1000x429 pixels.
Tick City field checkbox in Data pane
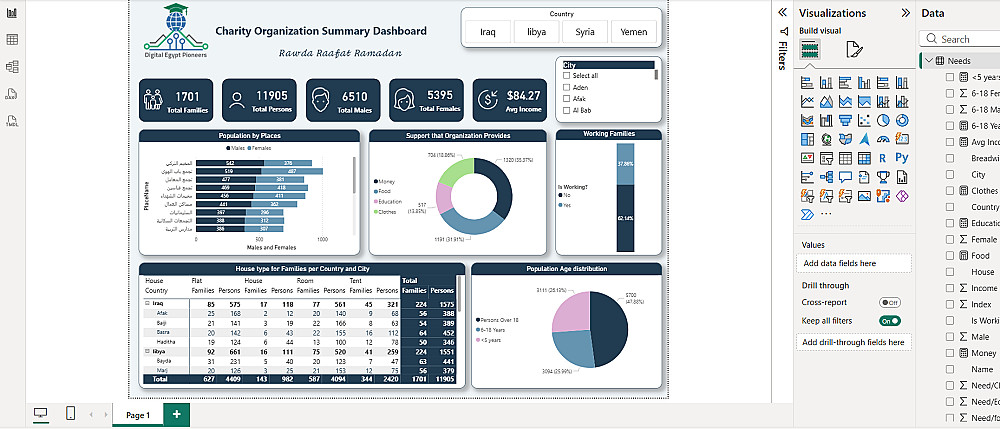pyautogui.click(x=950, y=174)
